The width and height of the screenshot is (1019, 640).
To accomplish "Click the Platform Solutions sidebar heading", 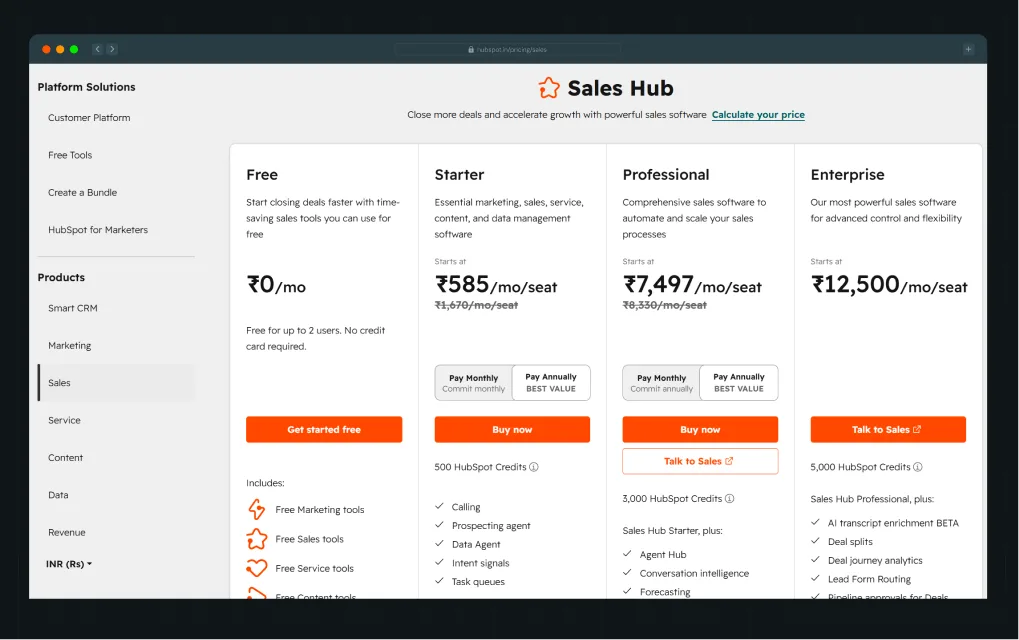I will 86,87.
